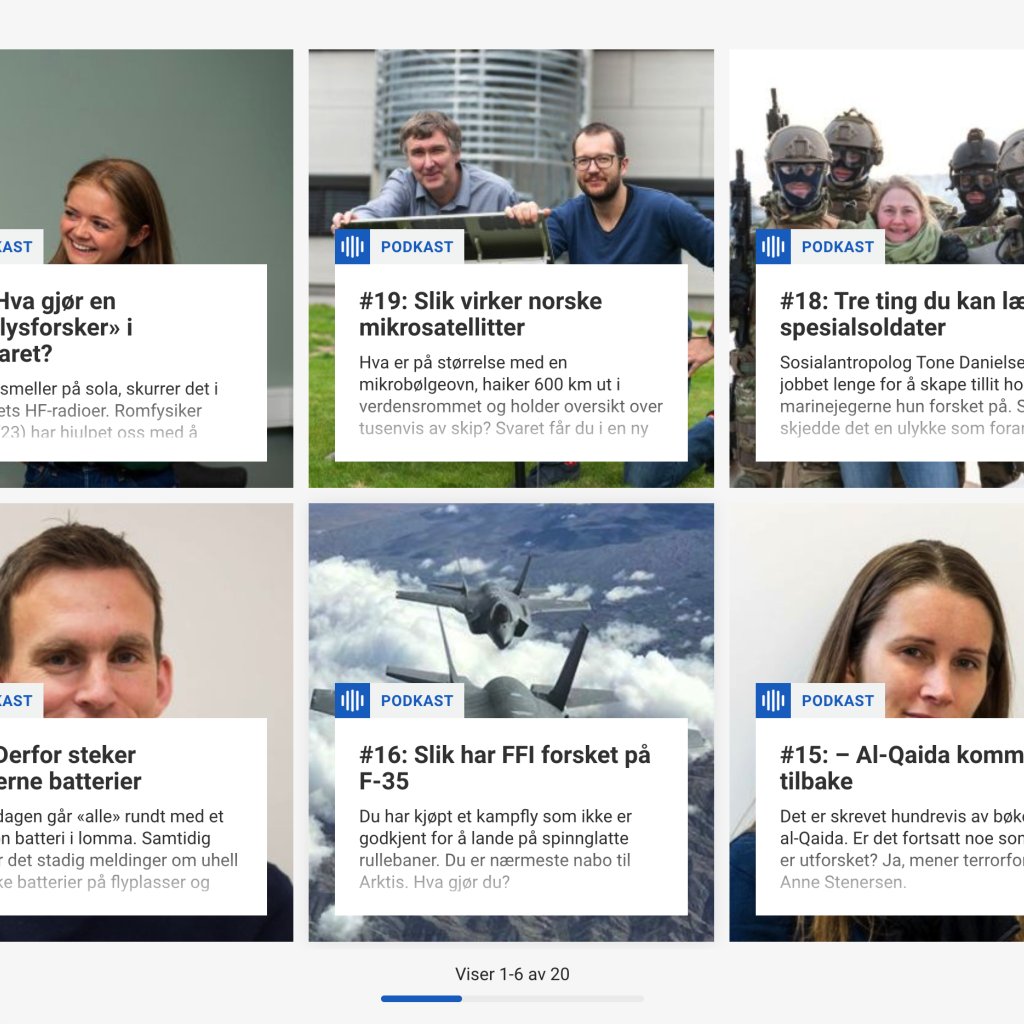The height and width of the screenshot is (1024, 1024).
Task: Select the PODKAST label on the spesialsoldater card
Action: pos(838,247)
